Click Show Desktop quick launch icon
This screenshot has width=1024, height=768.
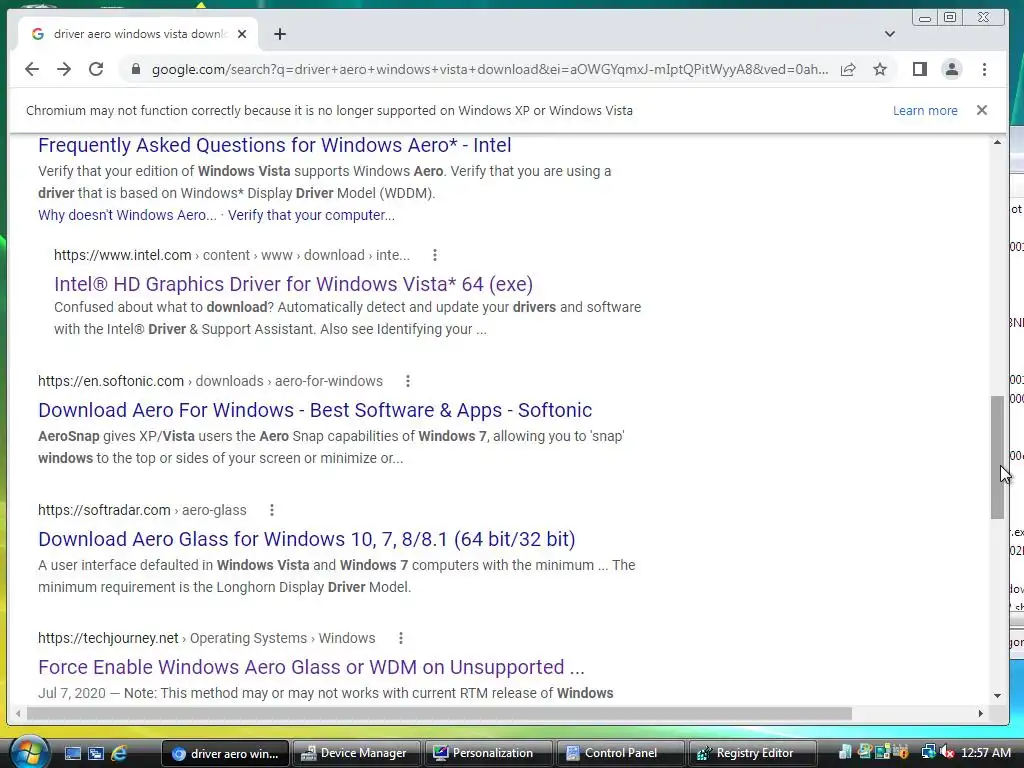[72, 753]
